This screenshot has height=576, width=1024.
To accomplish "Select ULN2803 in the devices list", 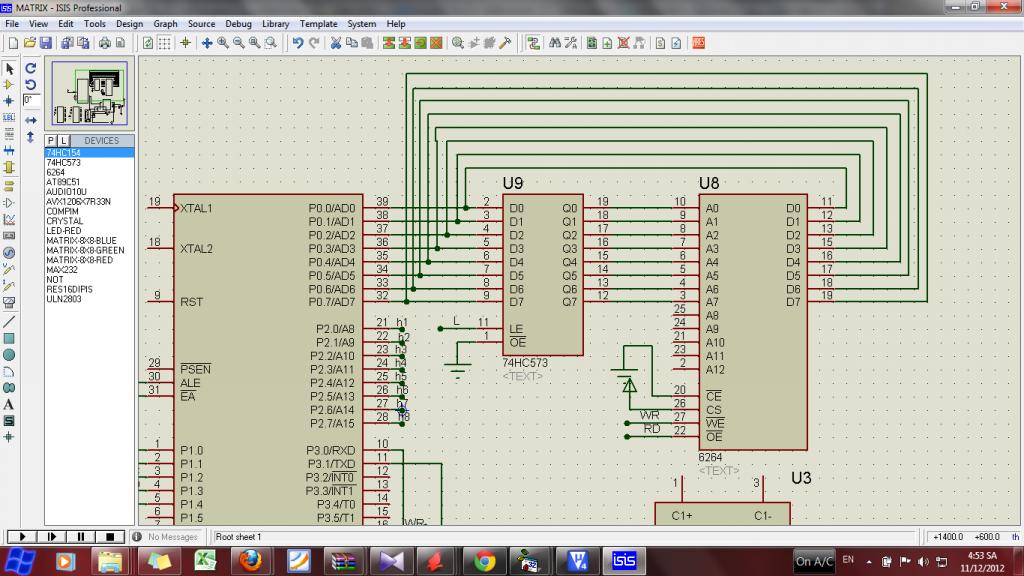I will coord(64,299).
